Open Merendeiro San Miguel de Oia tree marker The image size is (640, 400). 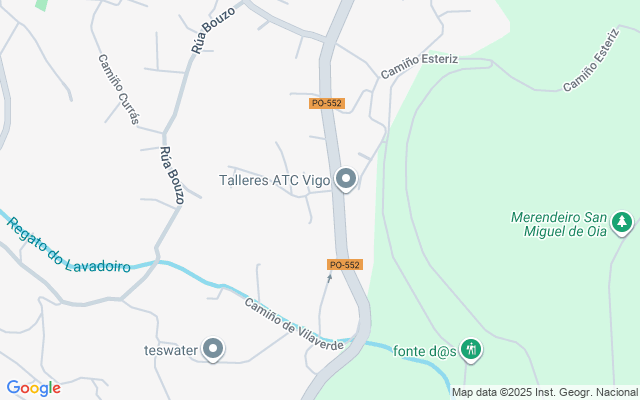point(622,223)
